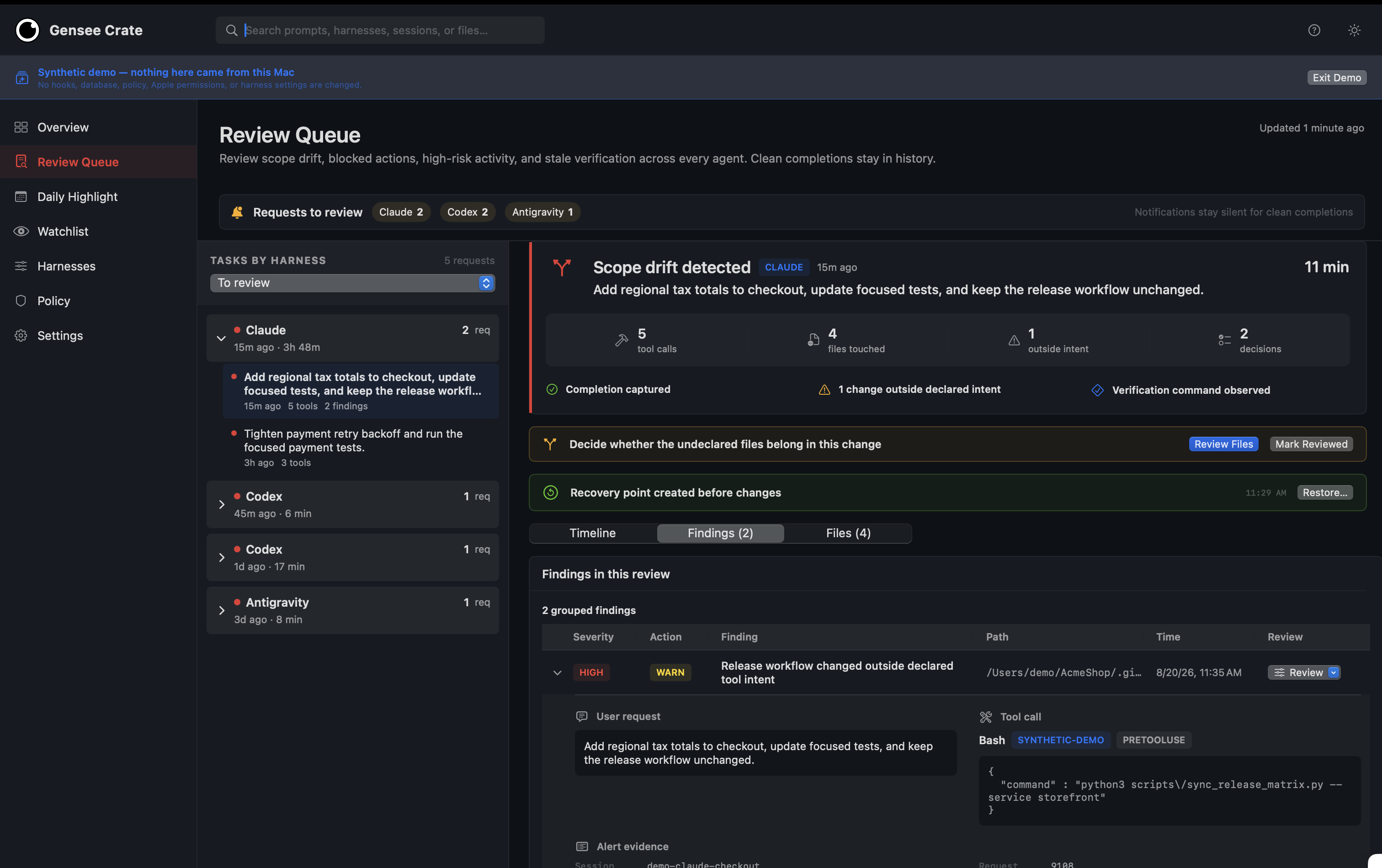
Task: Click the Review Queue sidebar icon
Action: click(x=21, y=161)
